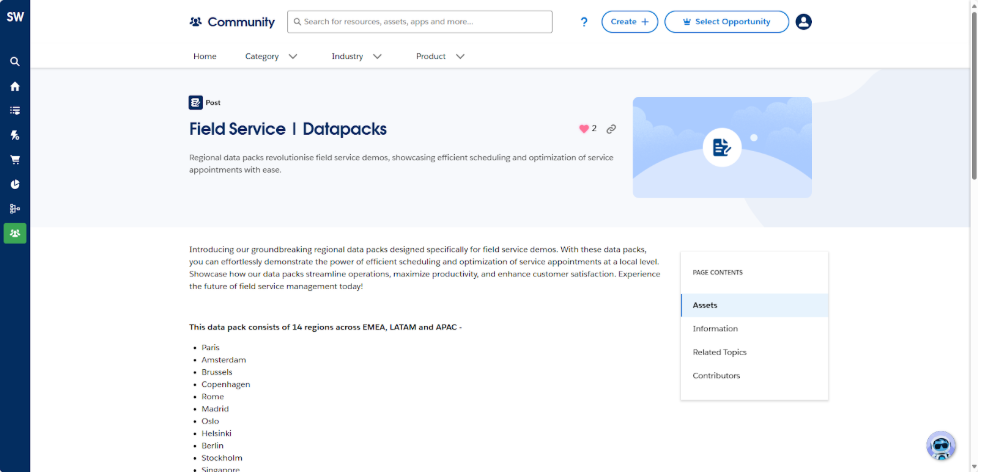Screen dimensions: 981x472
Task: Click the help question mark icon
Action: coord(584,22)
